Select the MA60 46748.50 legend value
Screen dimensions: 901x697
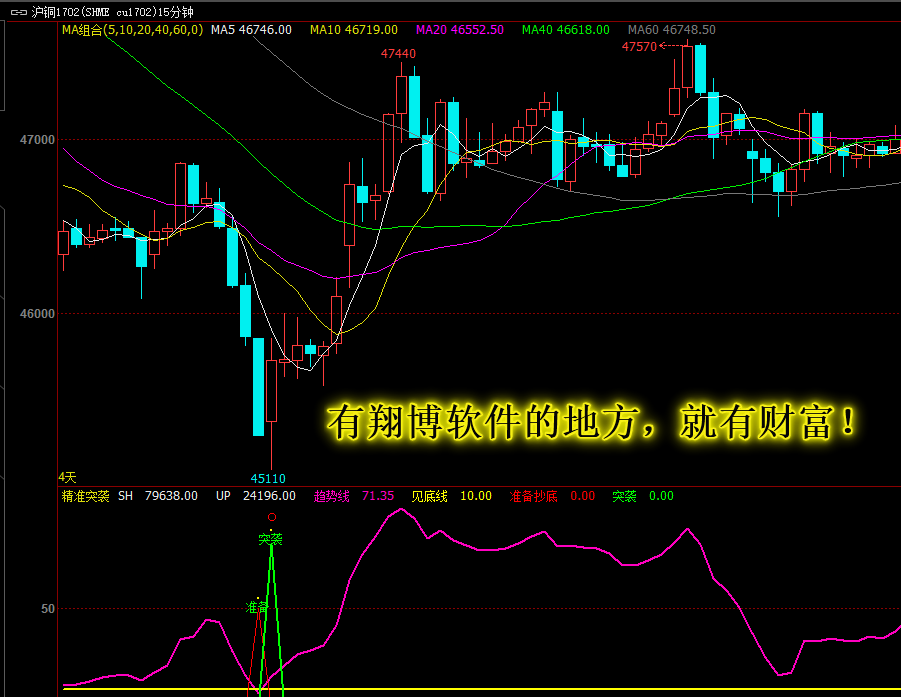tap(672, 30)
